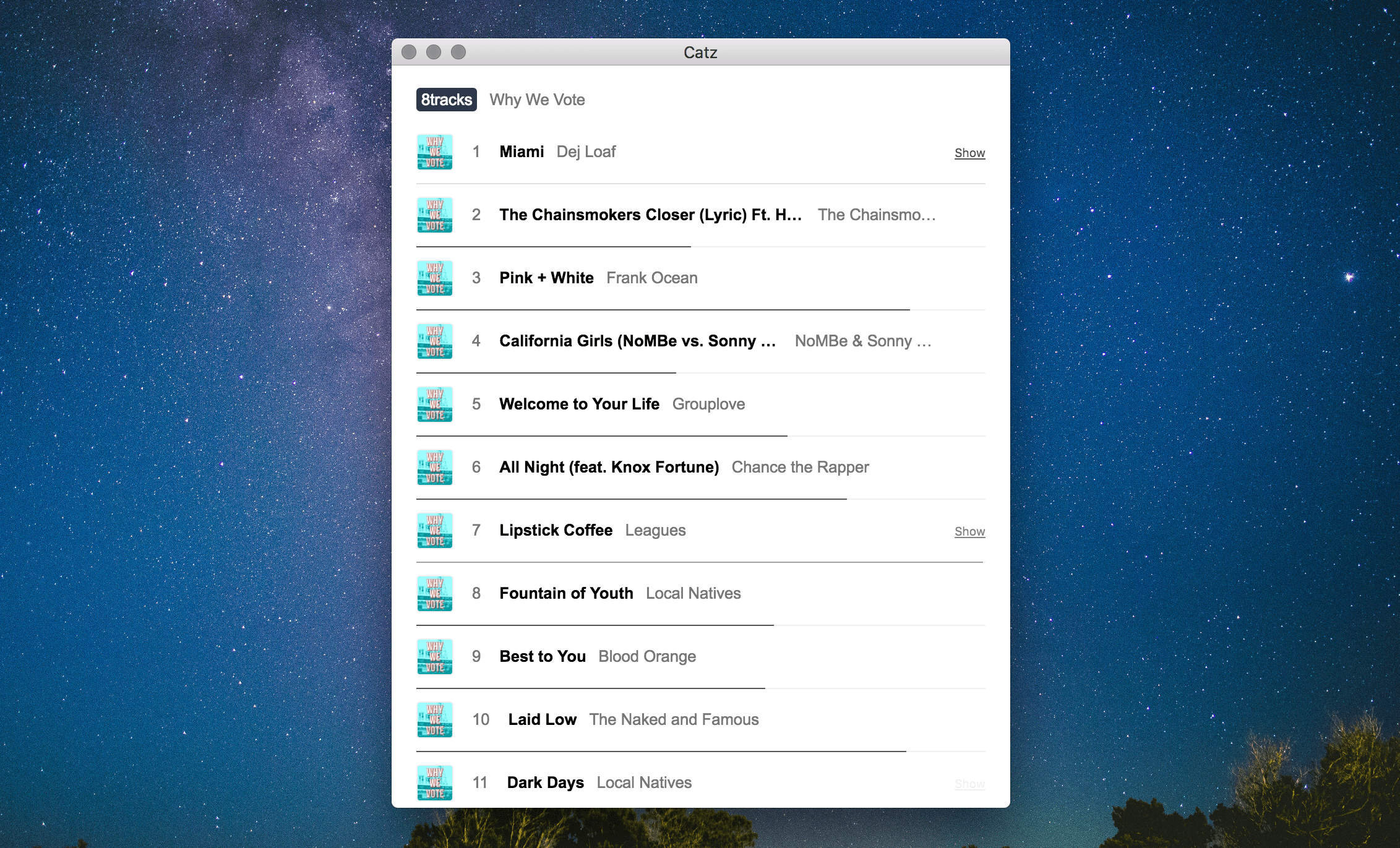Viewport: 1400px width, 848px height.
Task: Click Show link on Lipstick Coffee track
Action: coord(969,531)
